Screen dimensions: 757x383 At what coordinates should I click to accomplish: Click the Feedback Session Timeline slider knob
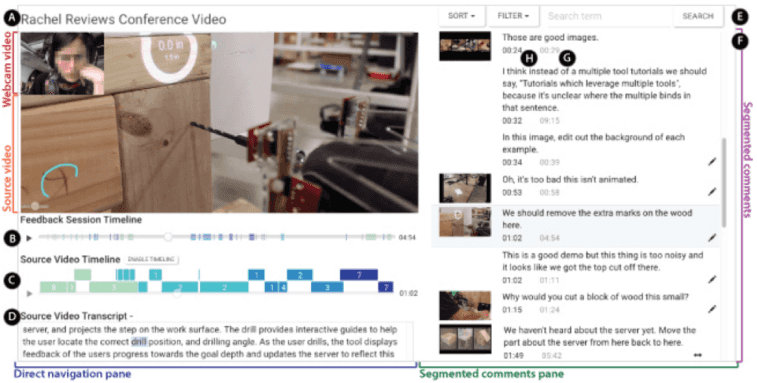(x=168, y=237)
